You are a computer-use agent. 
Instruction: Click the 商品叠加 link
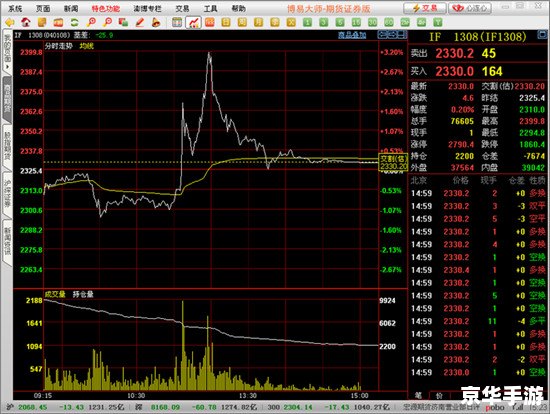[352, 35]
